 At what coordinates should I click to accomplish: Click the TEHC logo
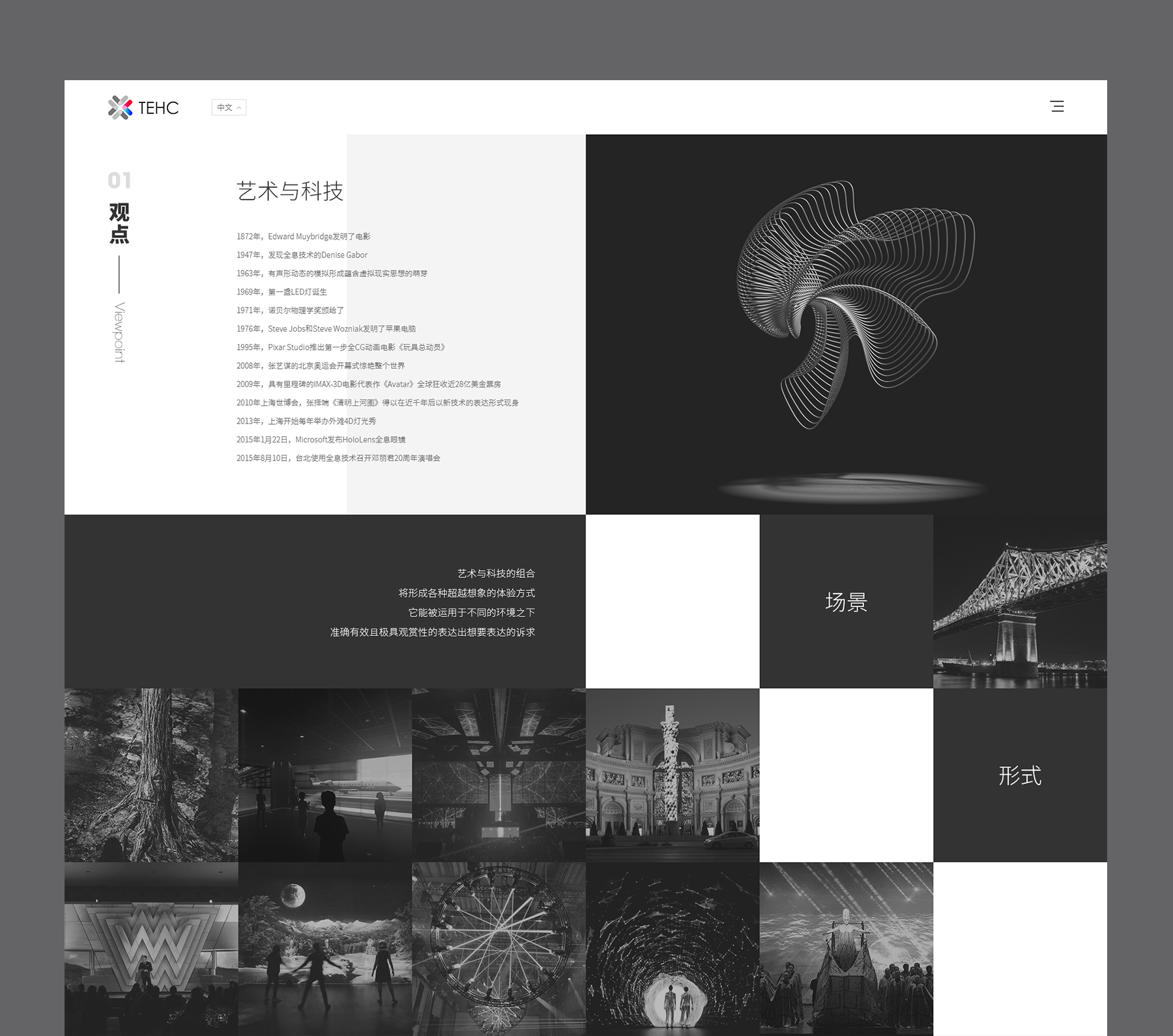point(143,108)
